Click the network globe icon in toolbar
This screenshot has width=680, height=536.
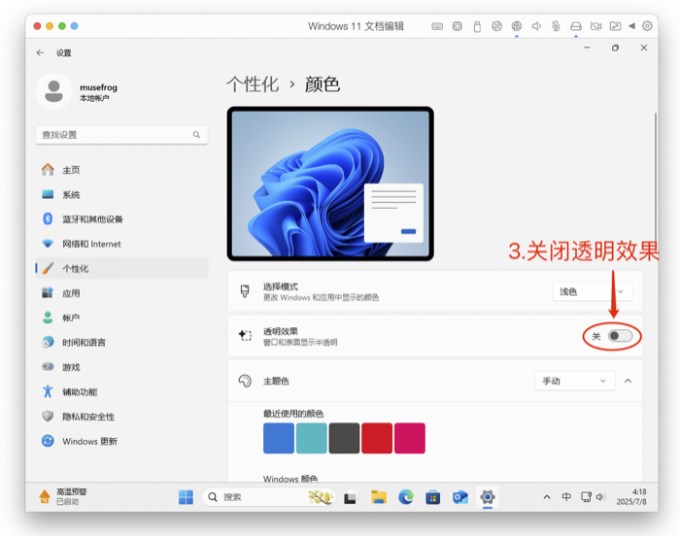coord(517,26)
